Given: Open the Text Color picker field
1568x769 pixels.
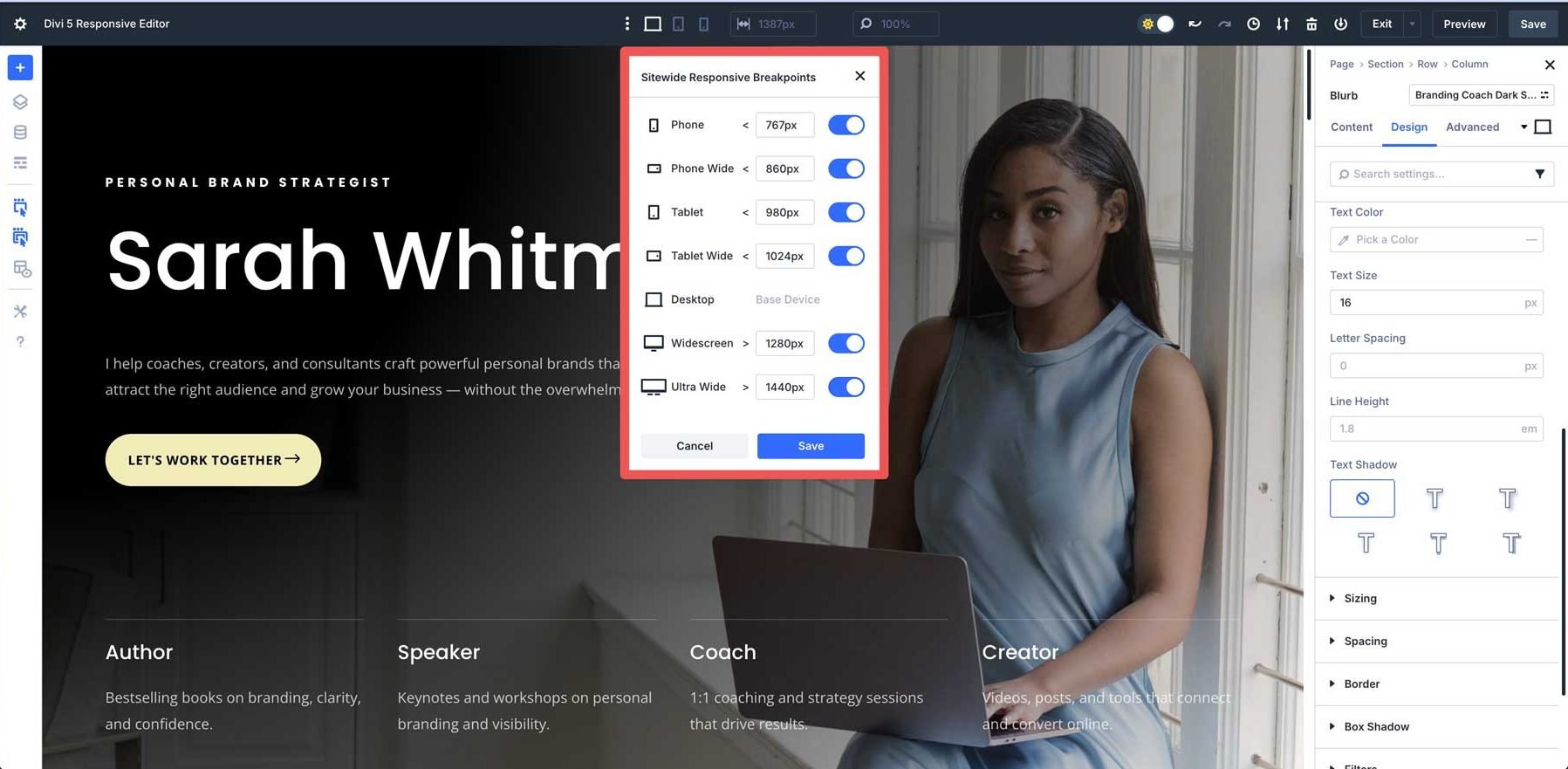Looking at the screenshot, I should coord(1435,239).
